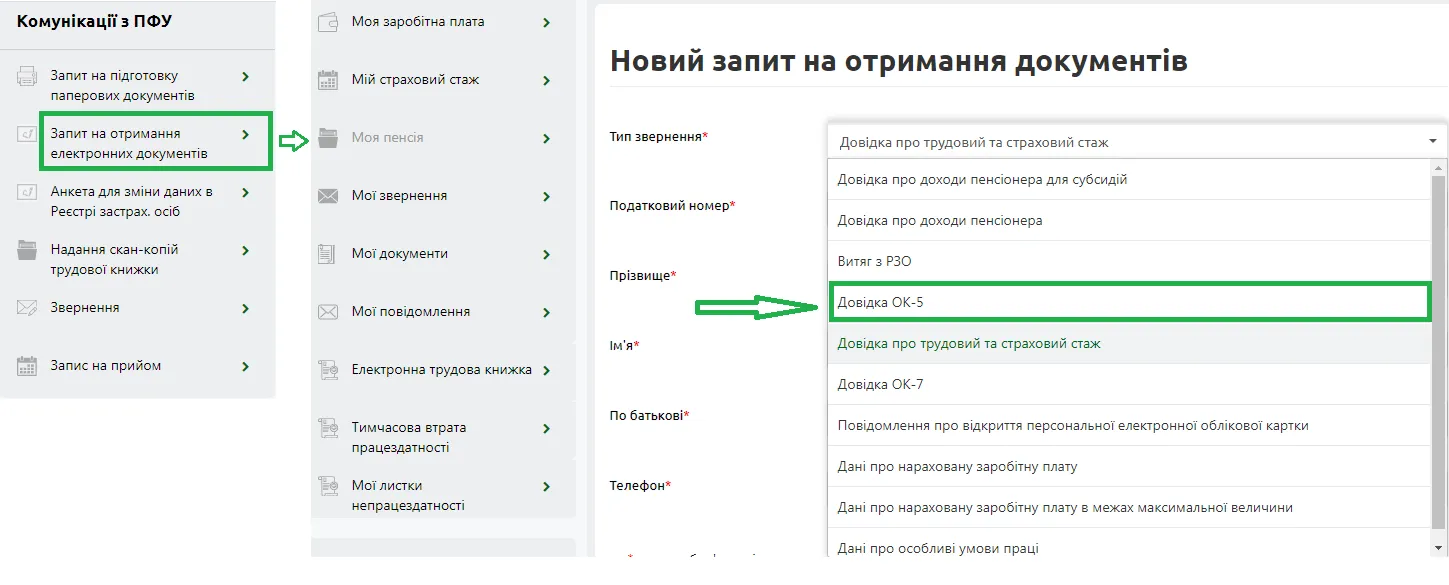Open Електронна трудова книжка section
The width and height of the screenshot is (1449, 585).
tap(443, 370)
